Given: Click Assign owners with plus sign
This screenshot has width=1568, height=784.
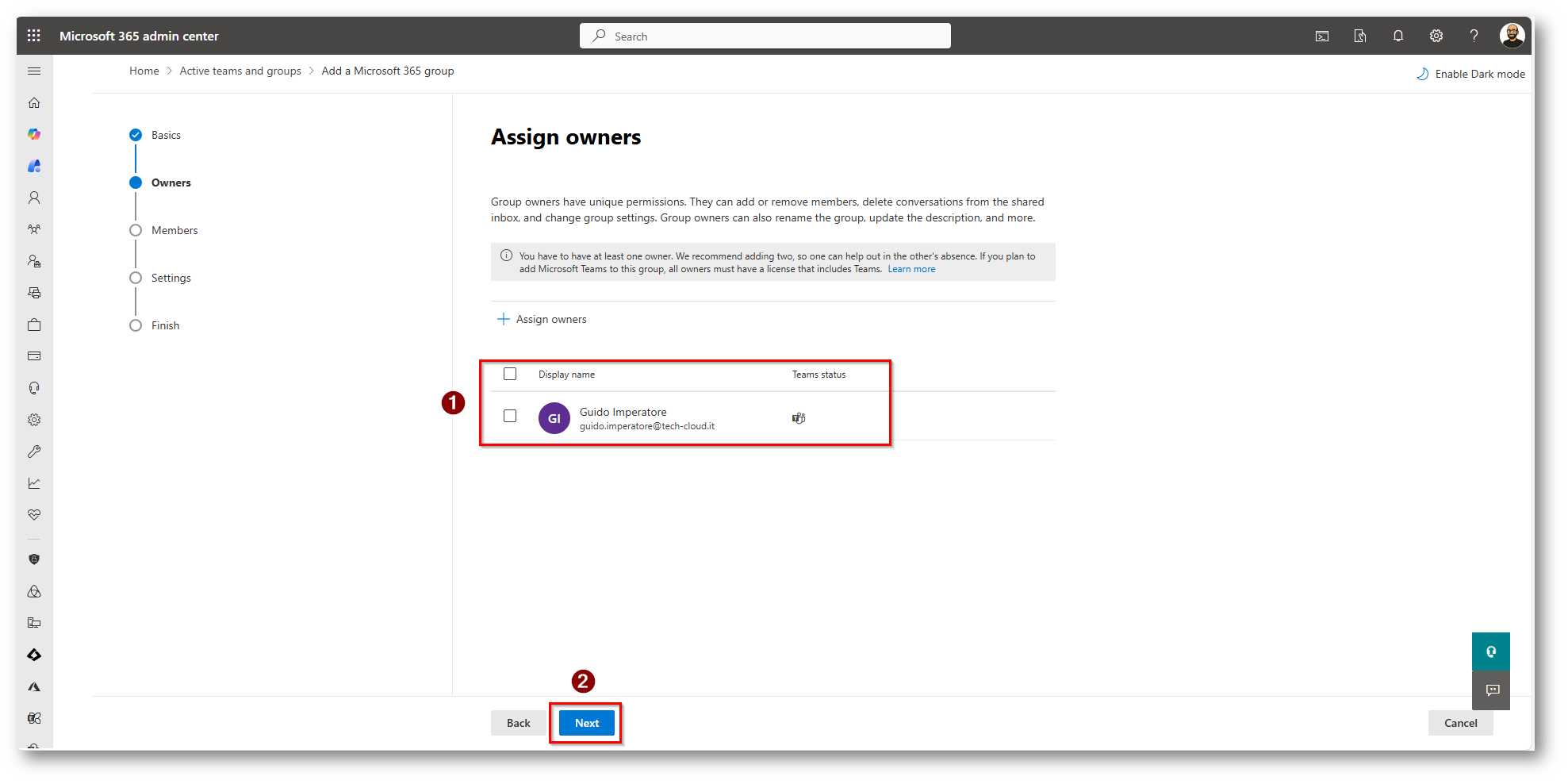Looking at the screenshot, I should coord(542,319).
